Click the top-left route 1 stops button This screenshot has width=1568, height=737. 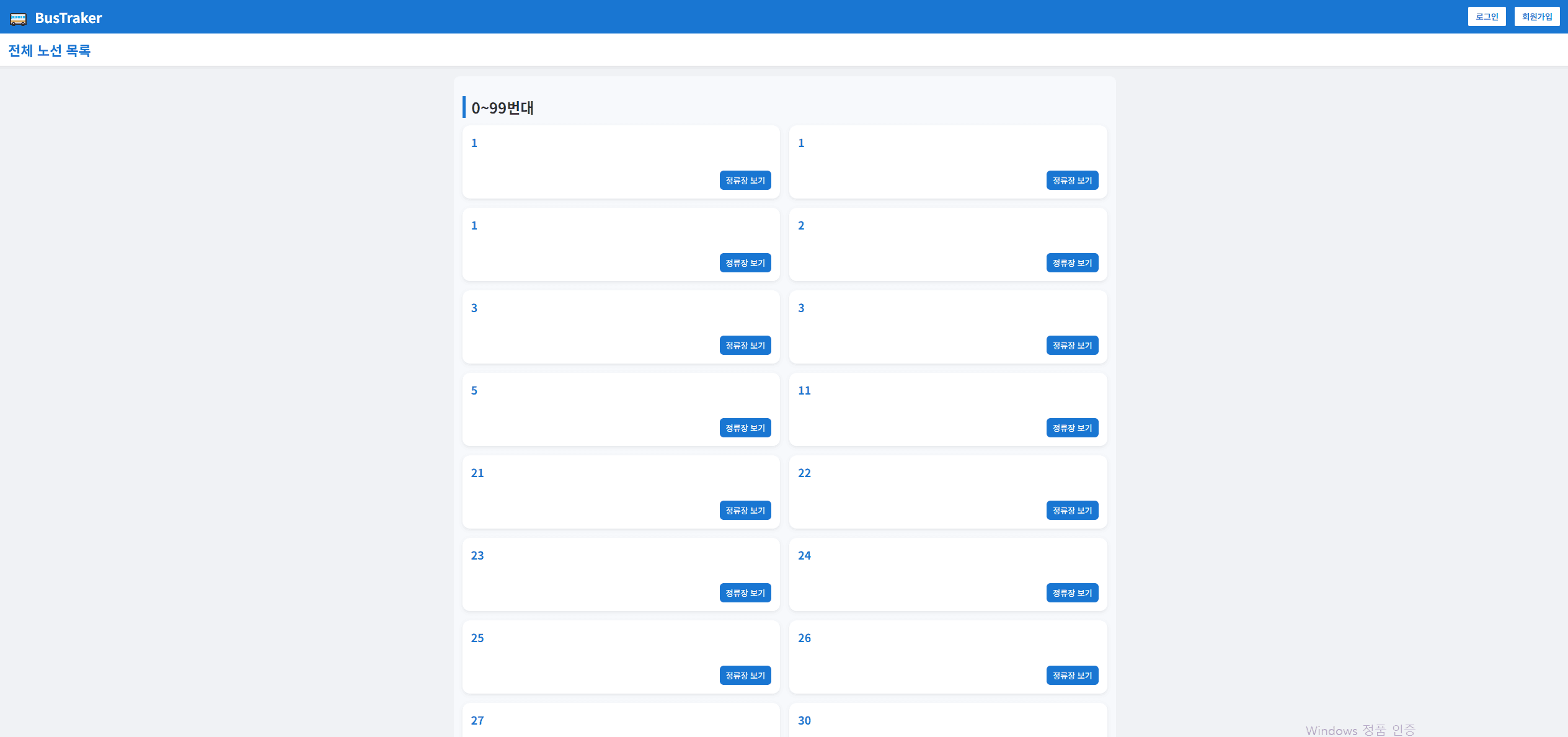pos(745,181)
